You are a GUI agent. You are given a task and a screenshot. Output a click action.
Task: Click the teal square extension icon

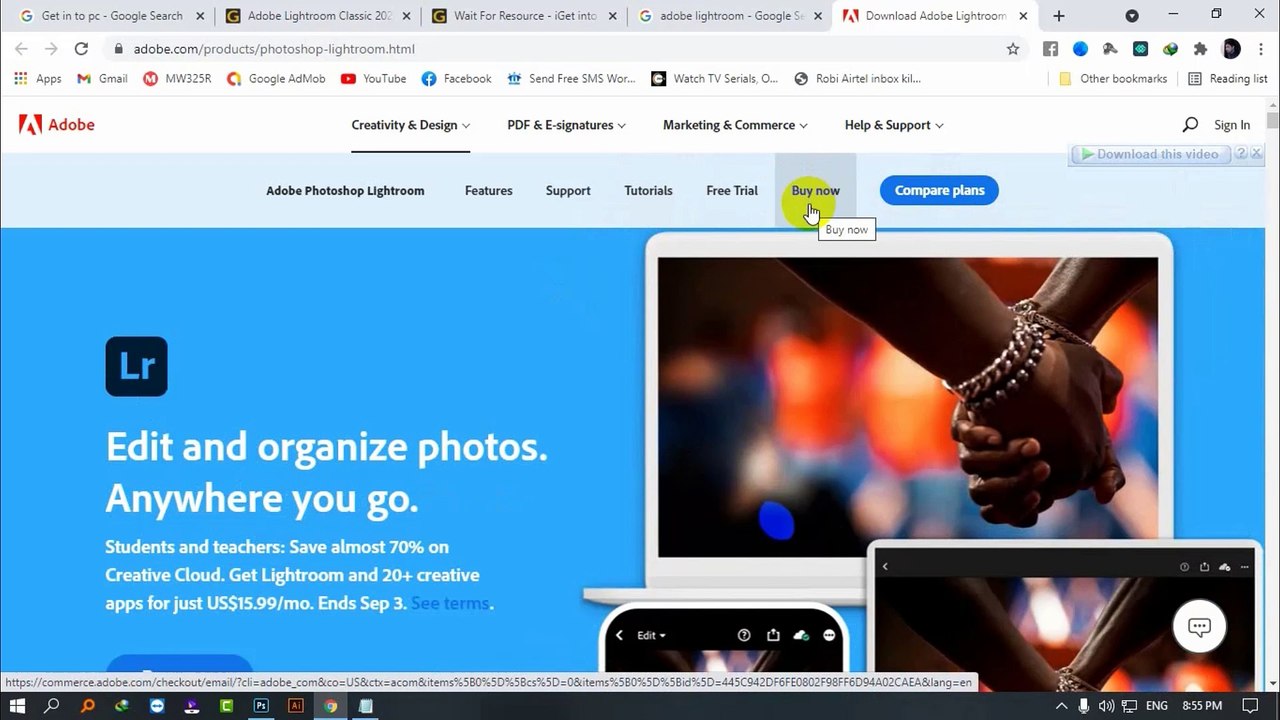(1140, 49)
